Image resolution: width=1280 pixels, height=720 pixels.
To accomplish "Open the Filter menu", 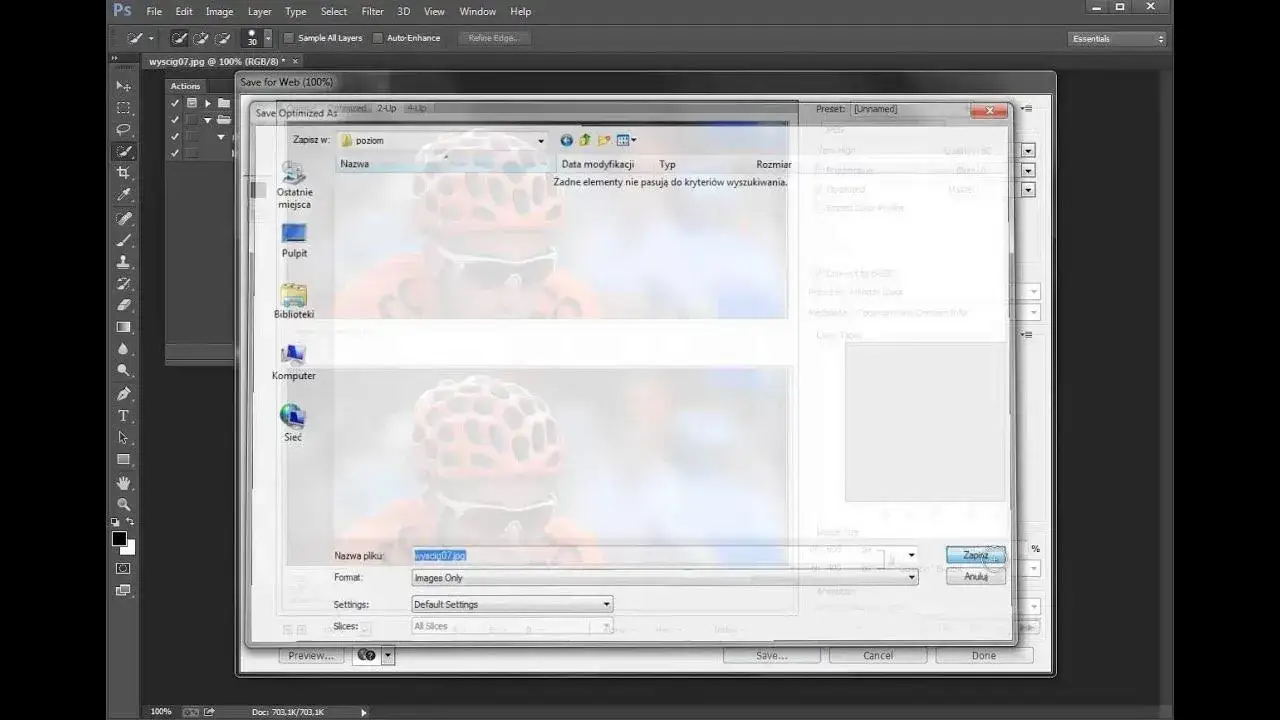I will click(x=371, y=11).
